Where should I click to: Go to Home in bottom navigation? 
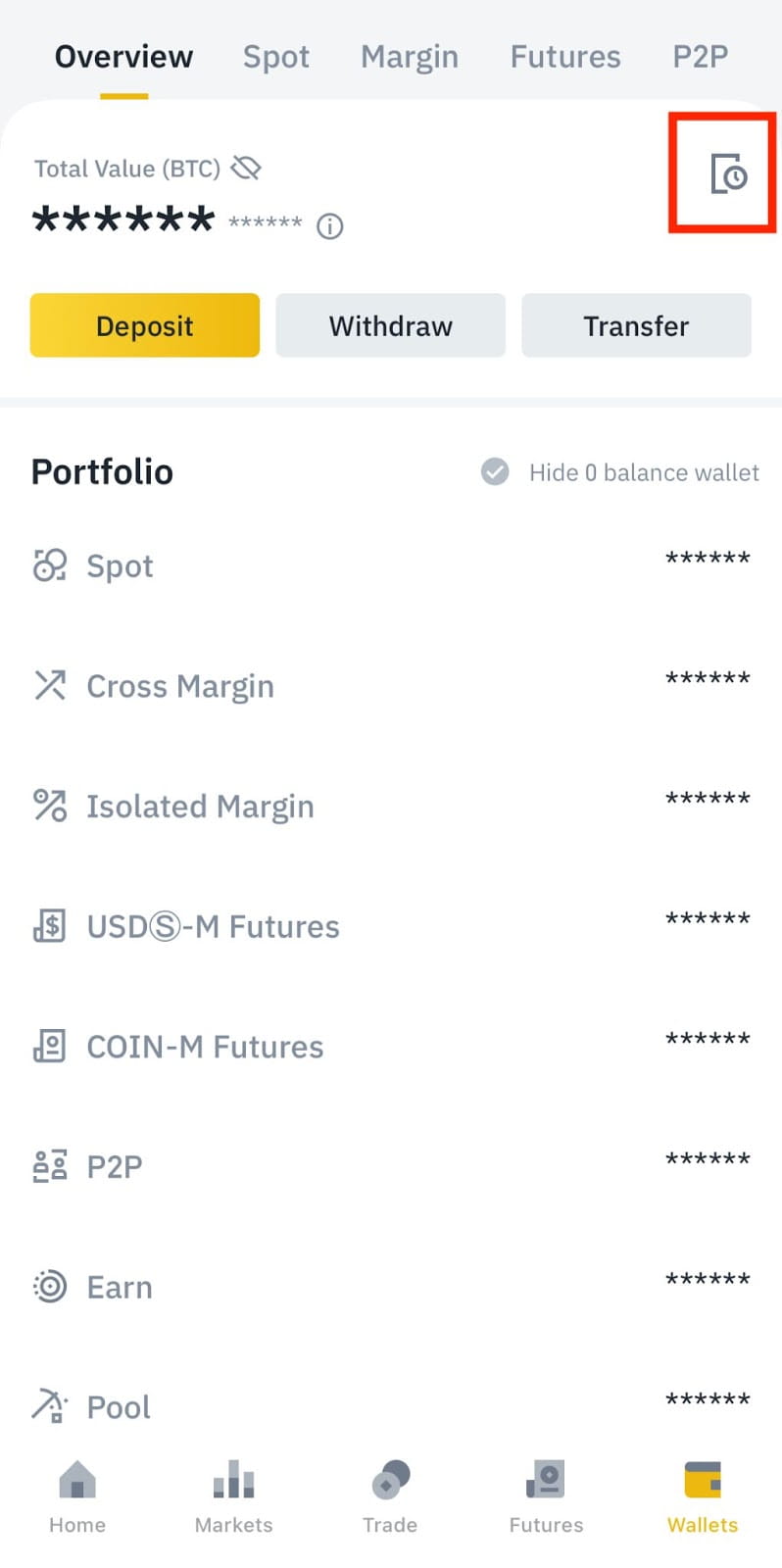point(77,1494)
